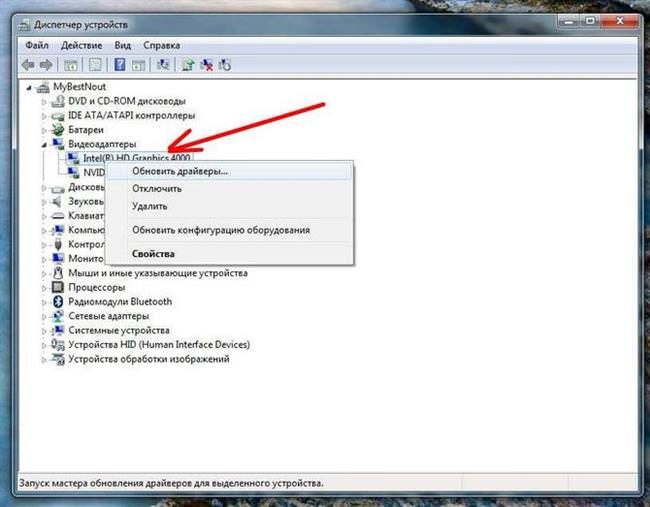Open the blue Help toolbar icon
This screenshot has width=650, height=507.
coord(120,65)
